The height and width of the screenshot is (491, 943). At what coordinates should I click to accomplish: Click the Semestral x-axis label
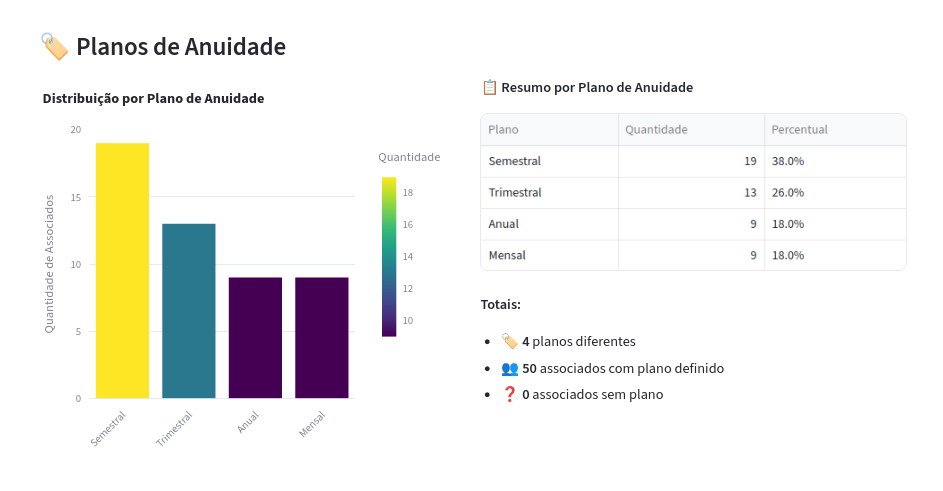coord(109,427)
